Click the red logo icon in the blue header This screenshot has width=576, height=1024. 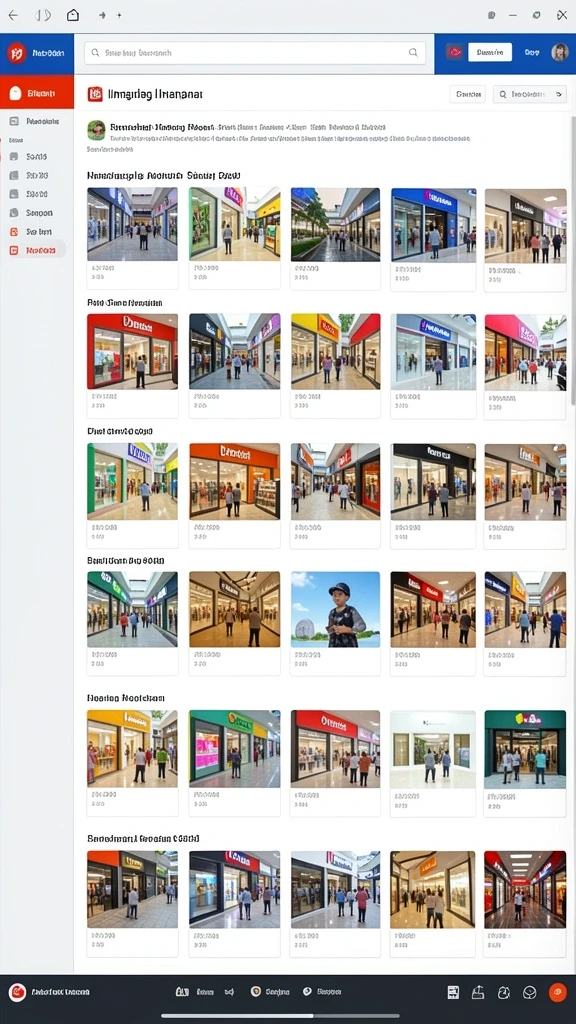[x=16, y=53]
